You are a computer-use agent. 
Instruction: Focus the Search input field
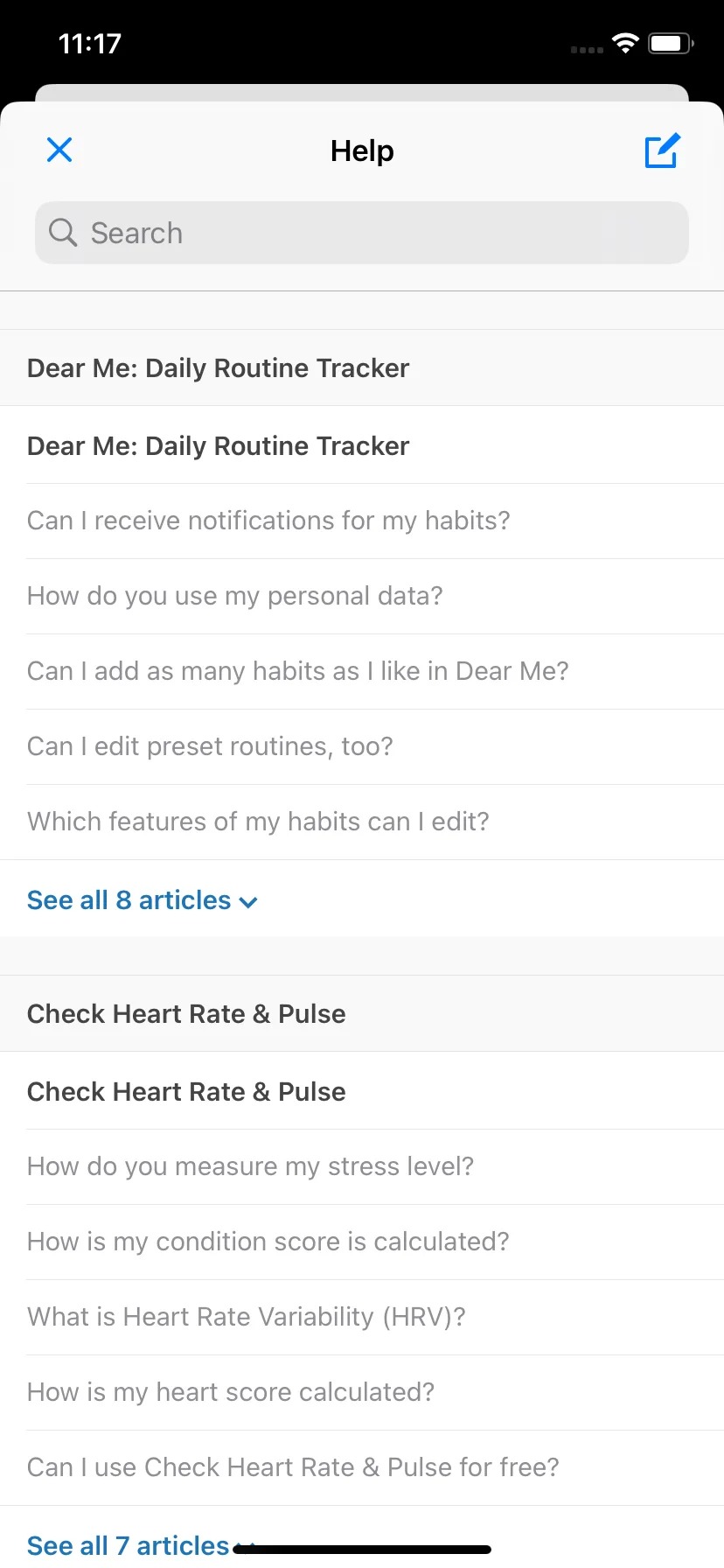tap(362, 233)
